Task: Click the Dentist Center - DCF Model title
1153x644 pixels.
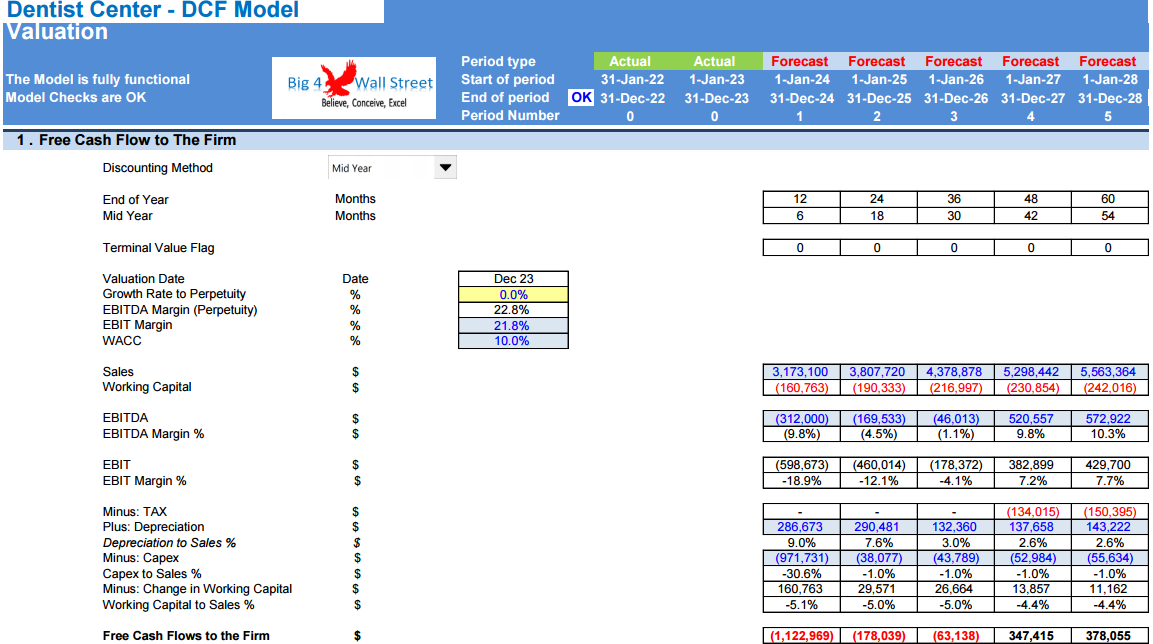Action: click(x=153, y=10)
